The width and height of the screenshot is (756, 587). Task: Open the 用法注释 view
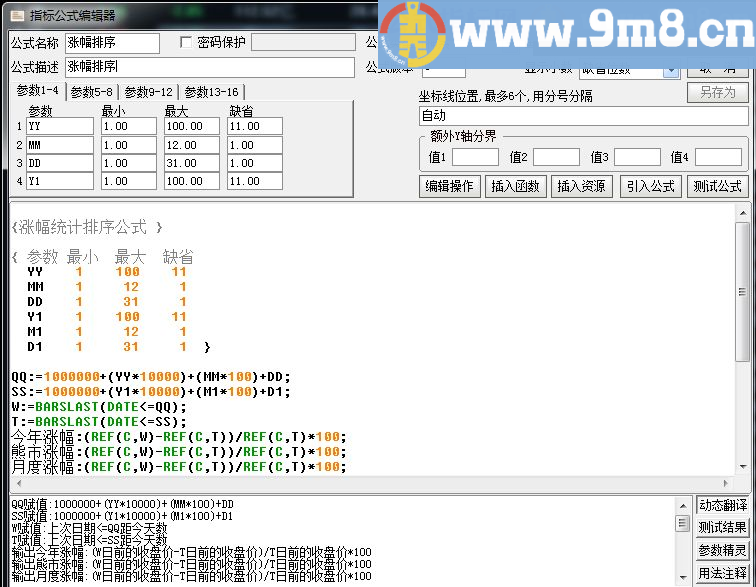pos(722,573)
